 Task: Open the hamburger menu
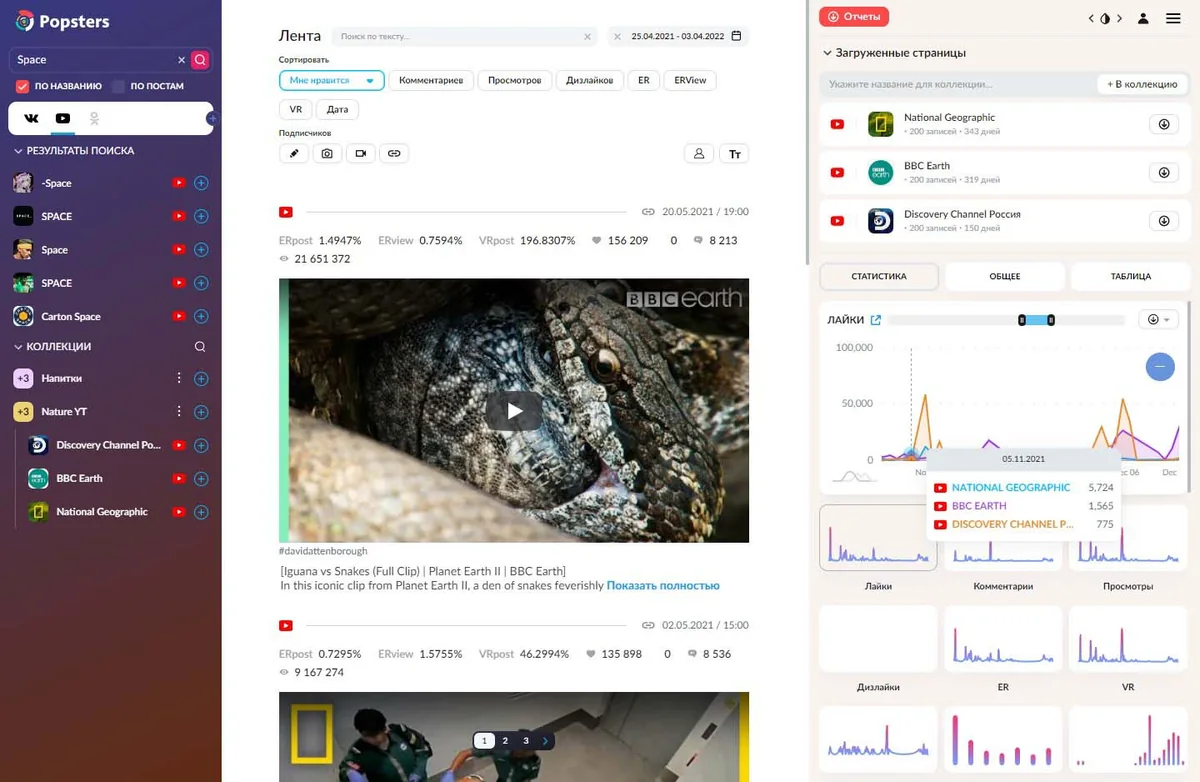(x=1173, y=18)
